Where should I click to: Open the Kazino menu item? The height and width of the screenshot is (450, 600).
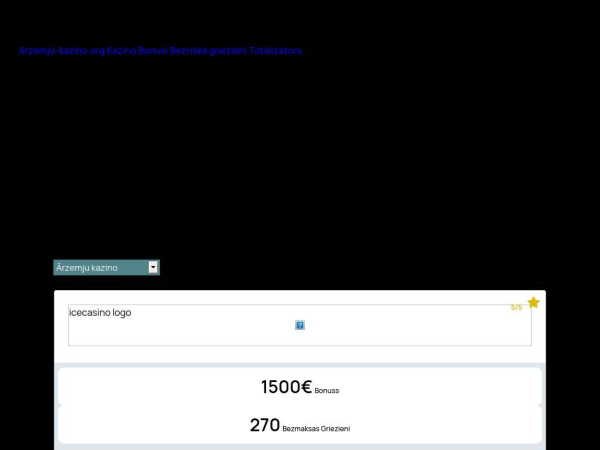121,51
